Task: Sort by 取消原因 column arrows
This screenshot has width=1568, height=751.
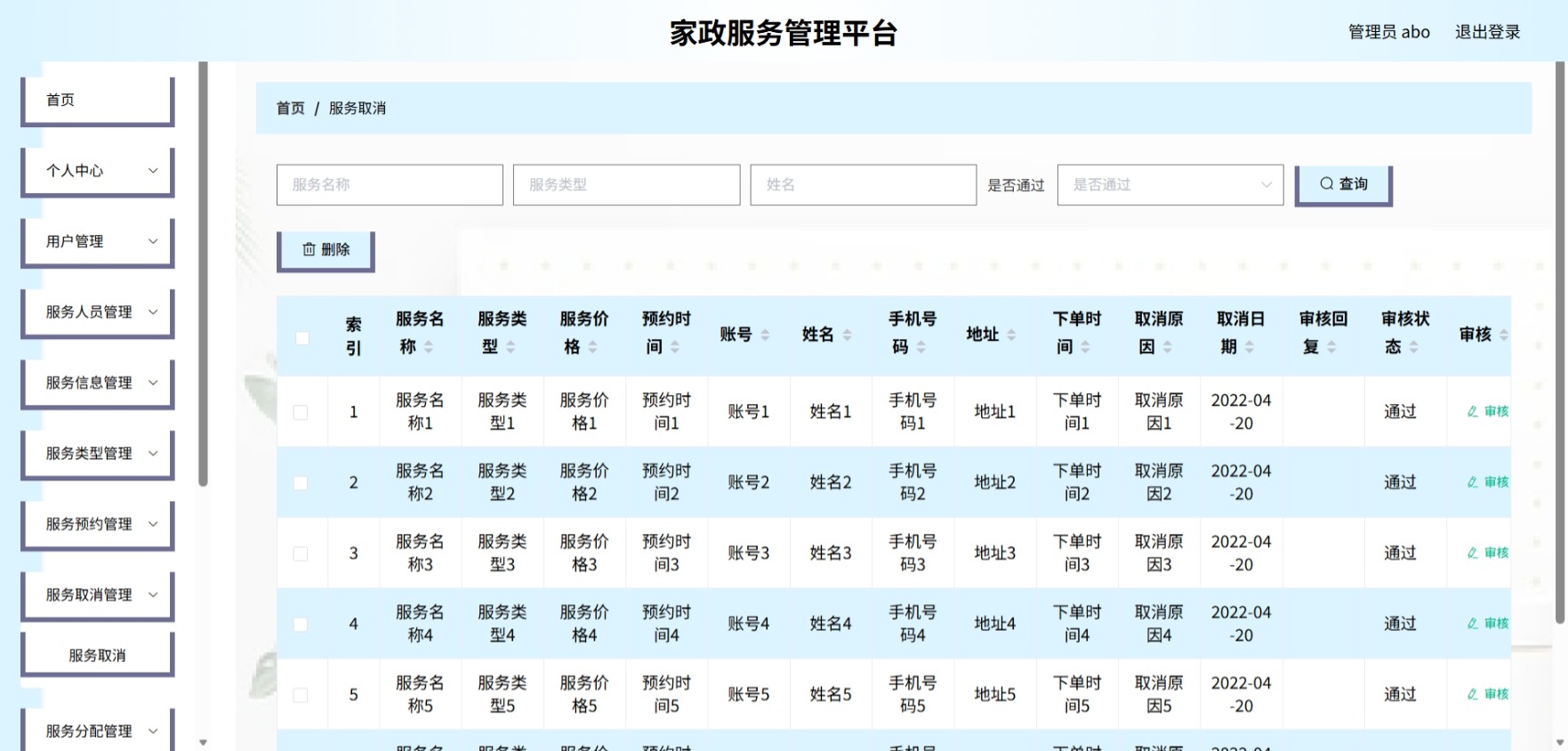Action: (1167, 347)
